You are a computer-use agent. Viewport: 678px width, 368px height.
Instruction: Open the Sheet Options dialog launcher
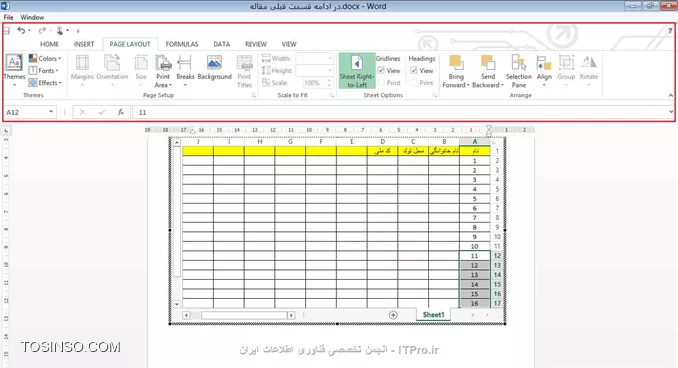[x=435, y=95]
